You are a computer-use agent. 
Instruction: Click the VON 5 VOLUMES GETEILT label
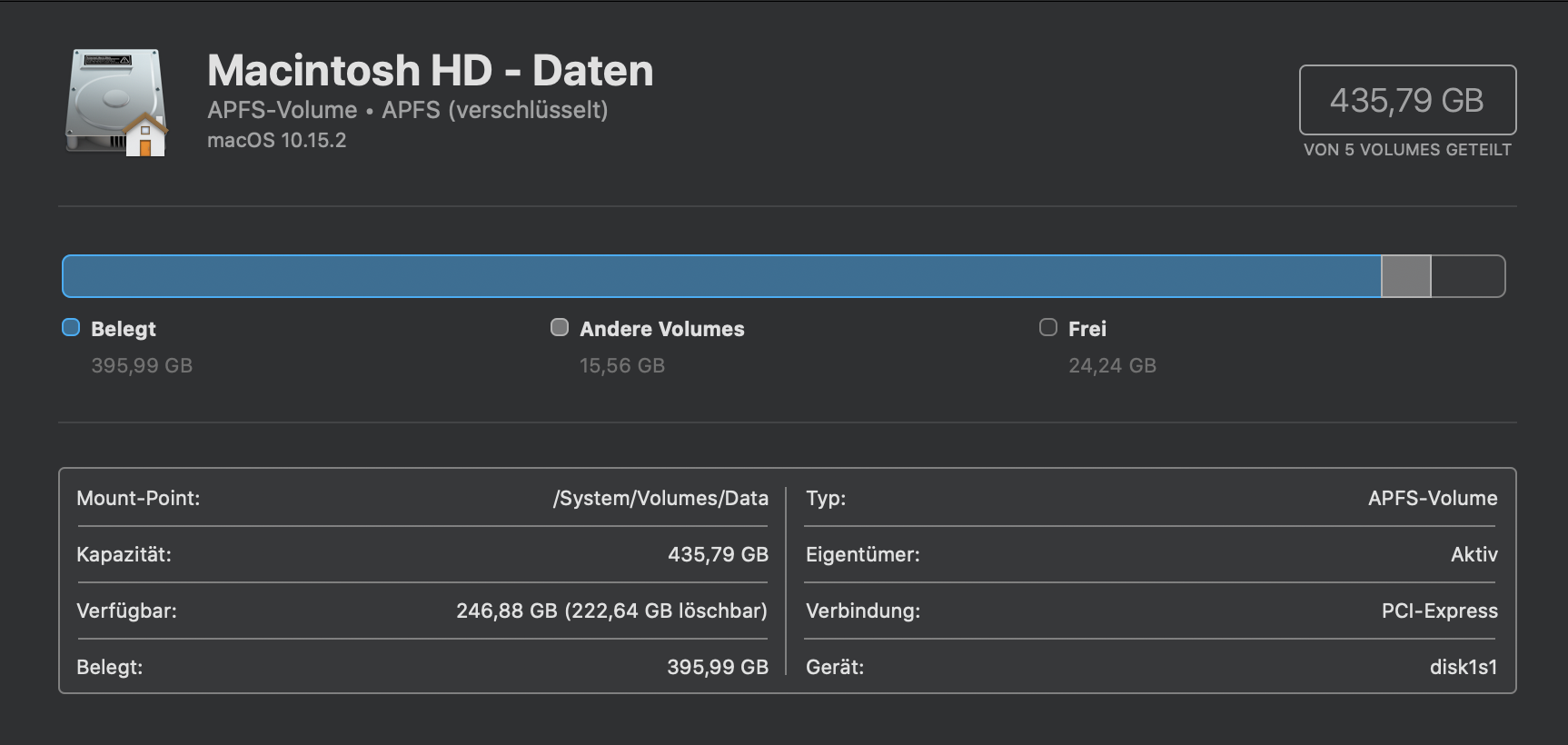coord(1407,150)
